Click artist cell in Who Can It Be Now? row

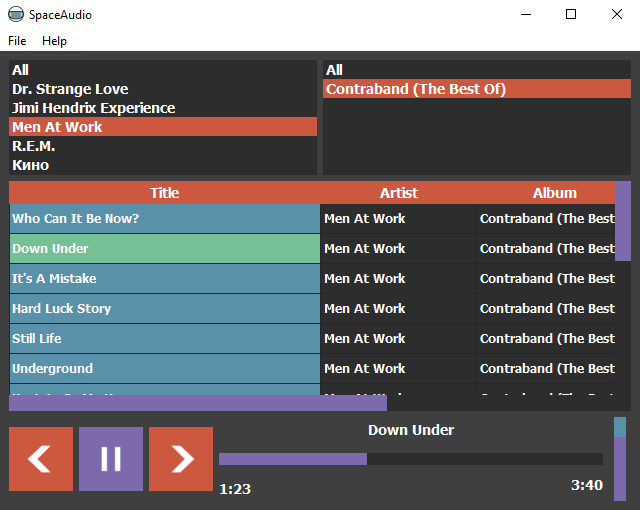[x=398, y=219]
